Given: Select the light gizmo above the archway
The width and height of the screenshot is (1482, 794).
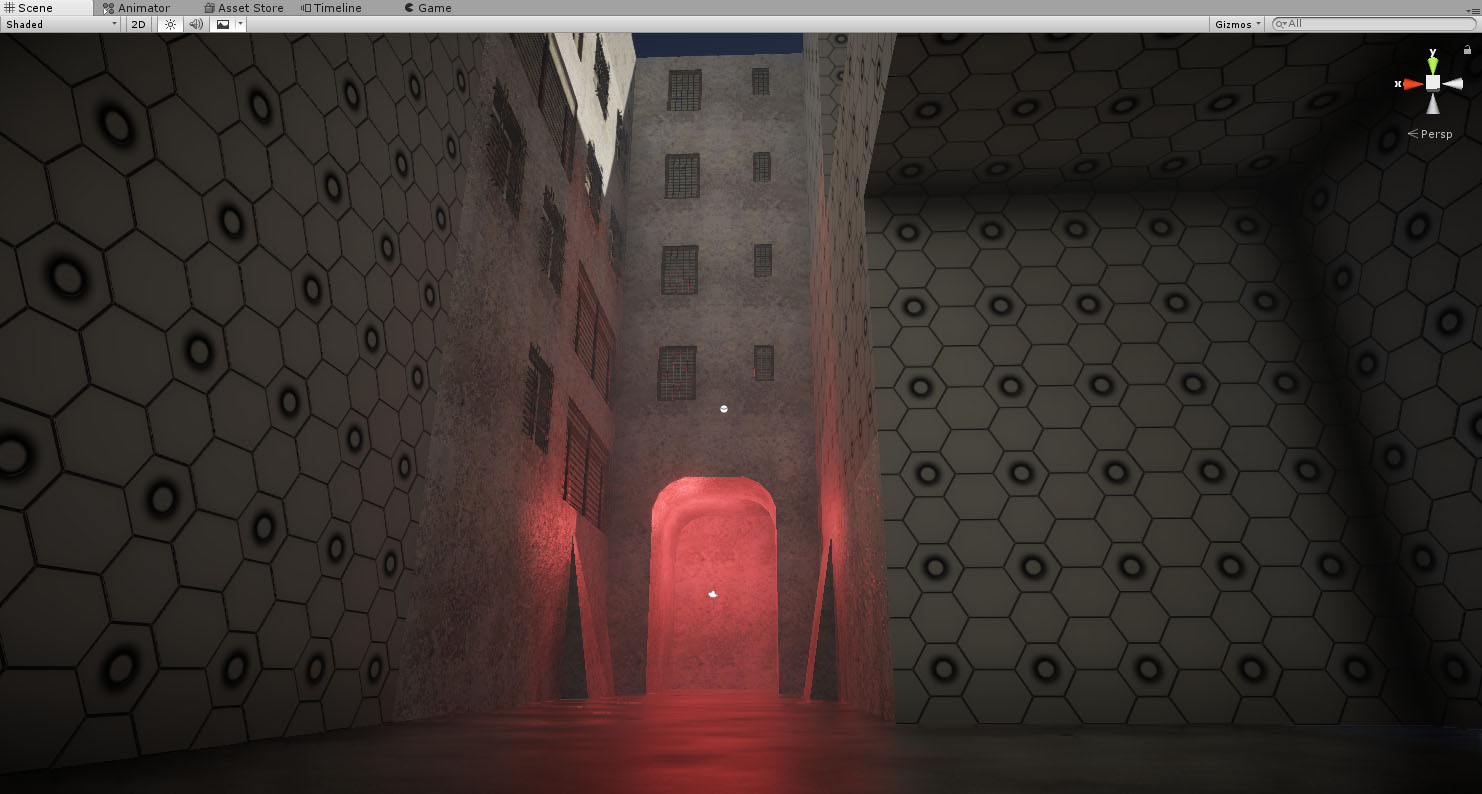Looking at the screenshot, I should [724, 408].
